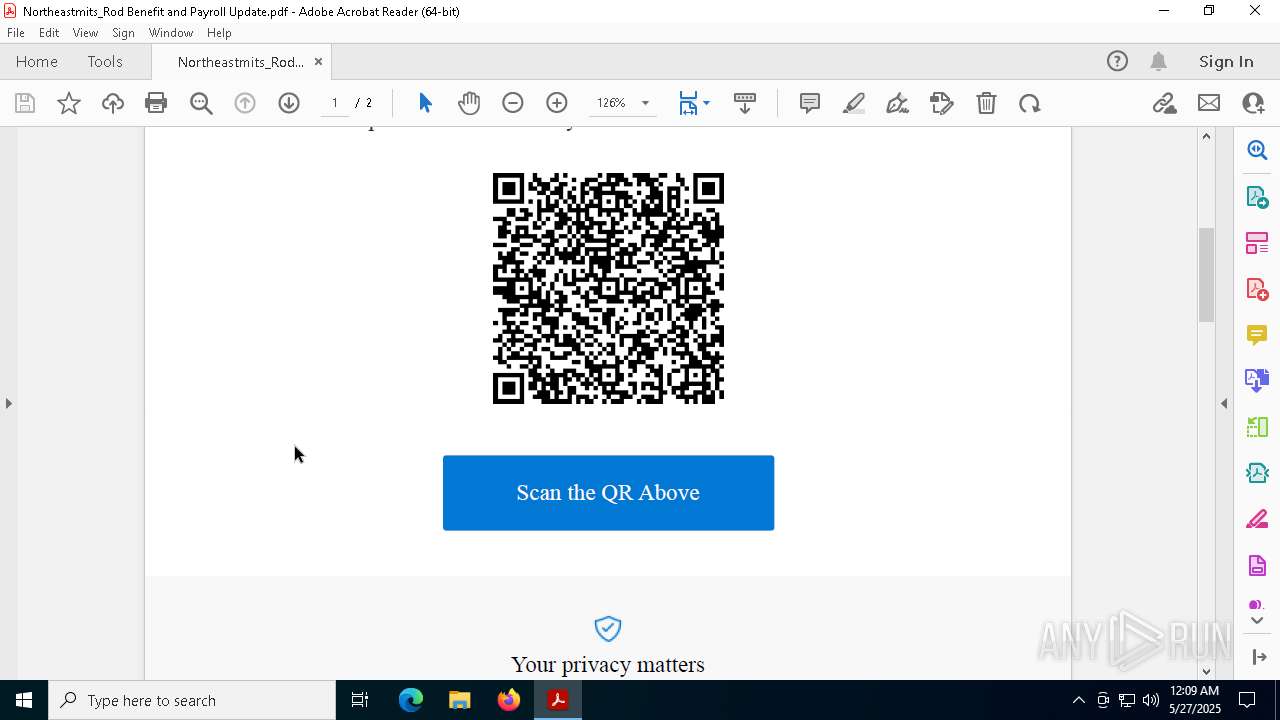Click the page number field
Image resolution: width=1280 pixels, height=720 pixels.
[335, 103]
